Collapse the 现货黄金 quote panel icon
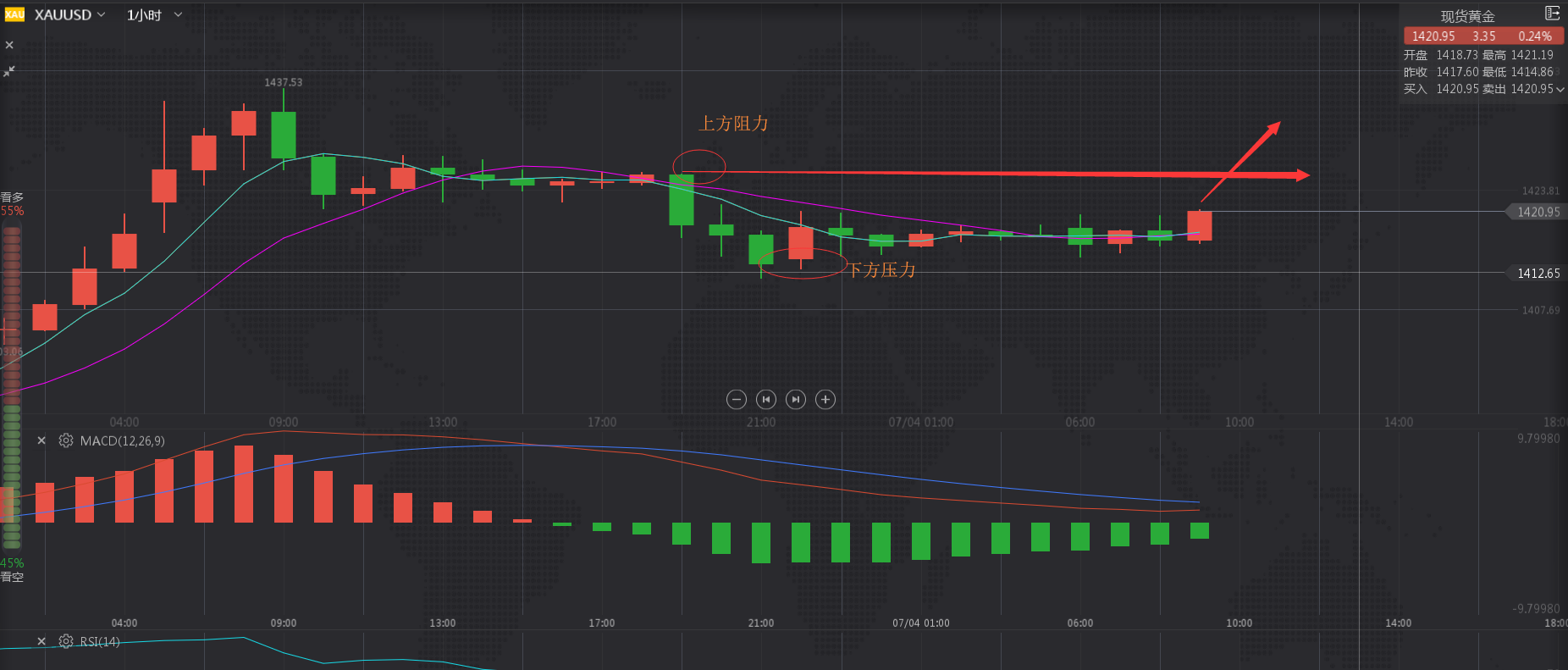The width and height of the screenshot is (1568, 670). click(x=1552, y=14)
